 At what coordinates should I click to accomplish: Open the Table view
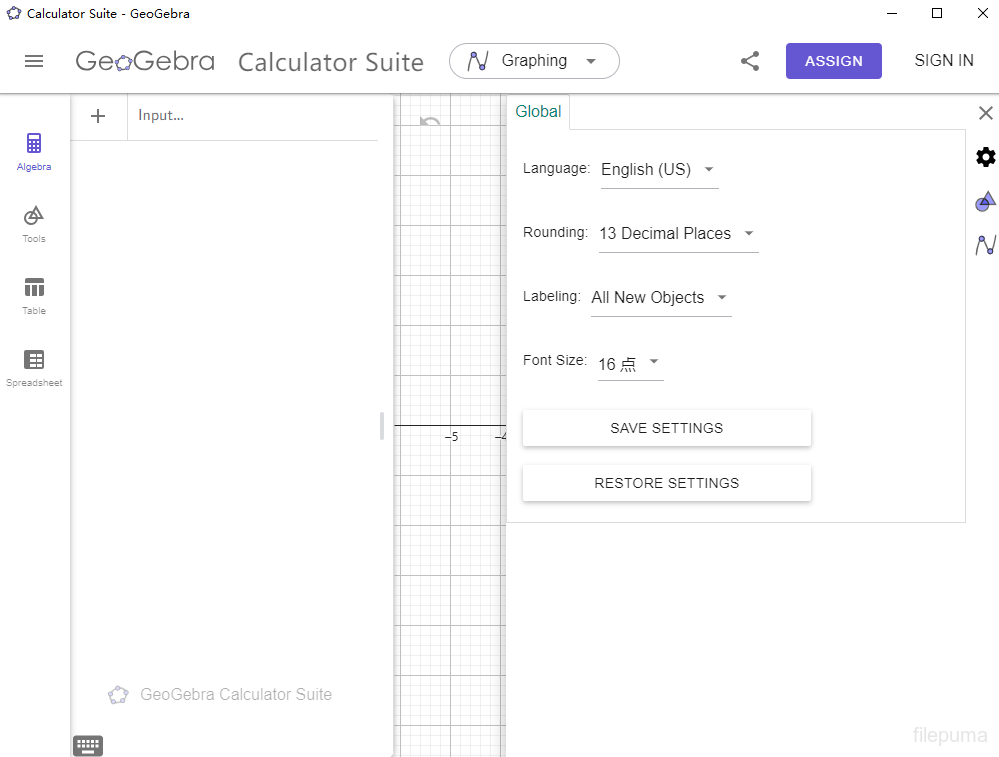pos(34,296)
